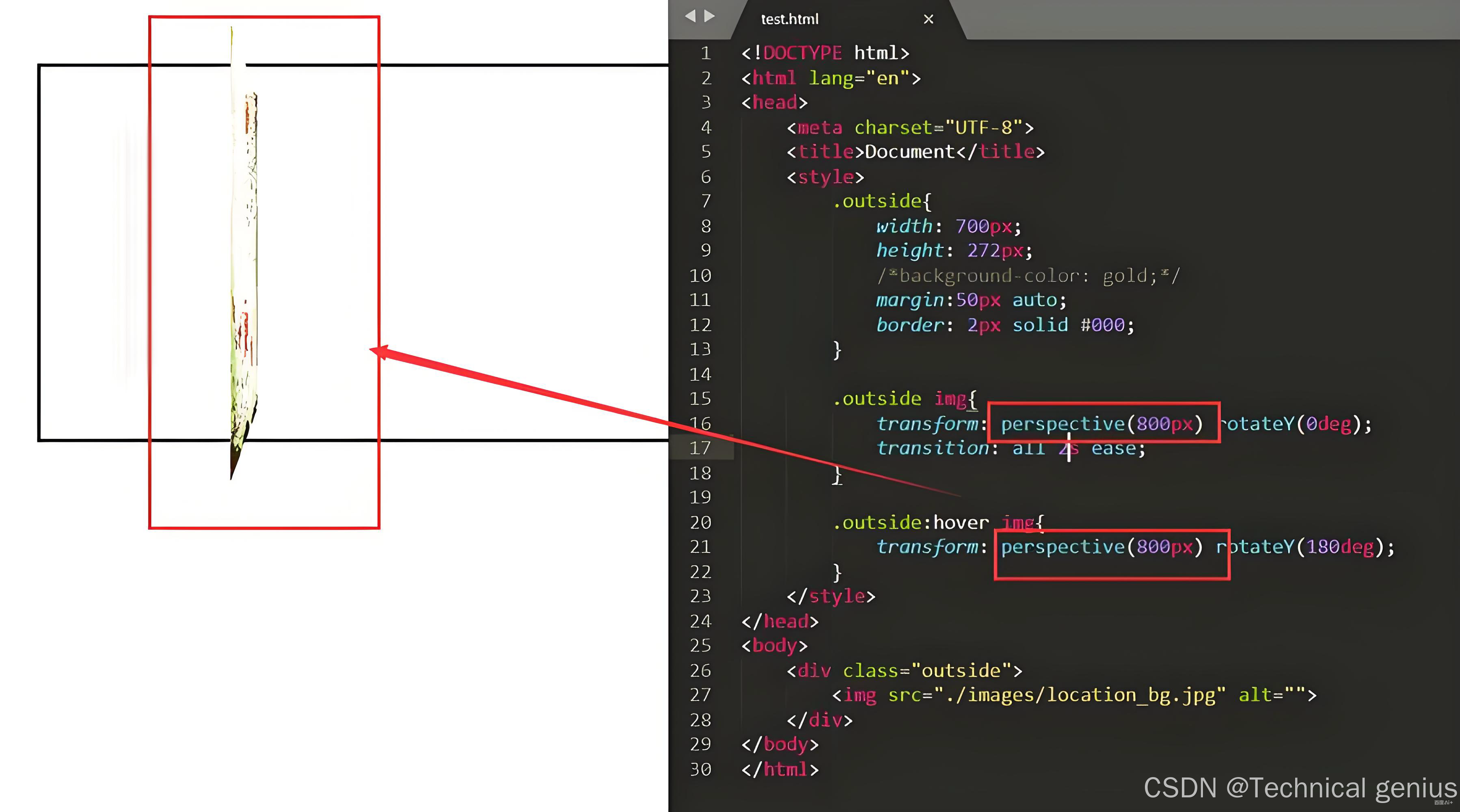Viewport: 1460px width, 812px height.
Task: Close the test.html tab
Action: pos(929,19)
